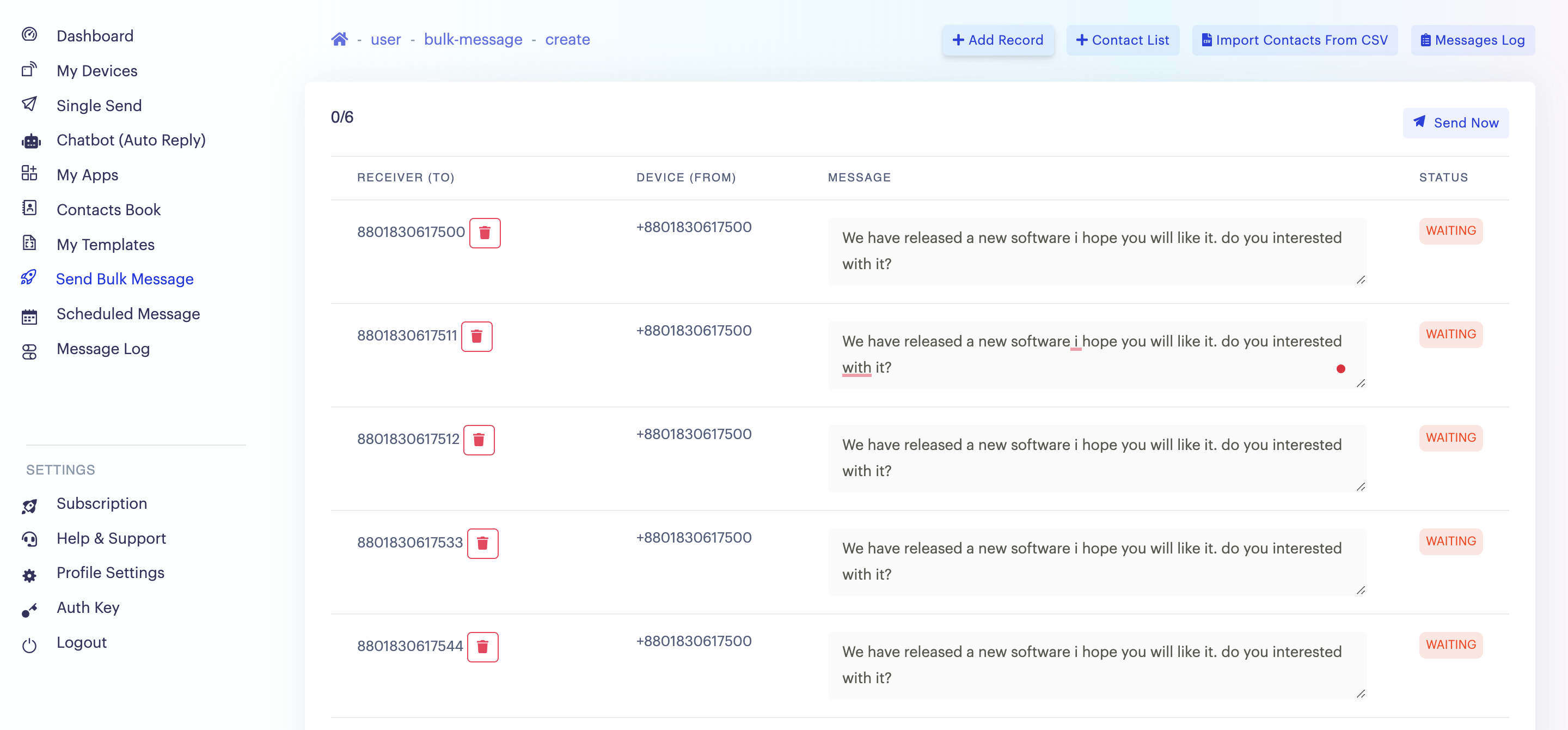Remove receiver 8801830617512 using trash icon

pyautogui.click(x=479, y=440)
